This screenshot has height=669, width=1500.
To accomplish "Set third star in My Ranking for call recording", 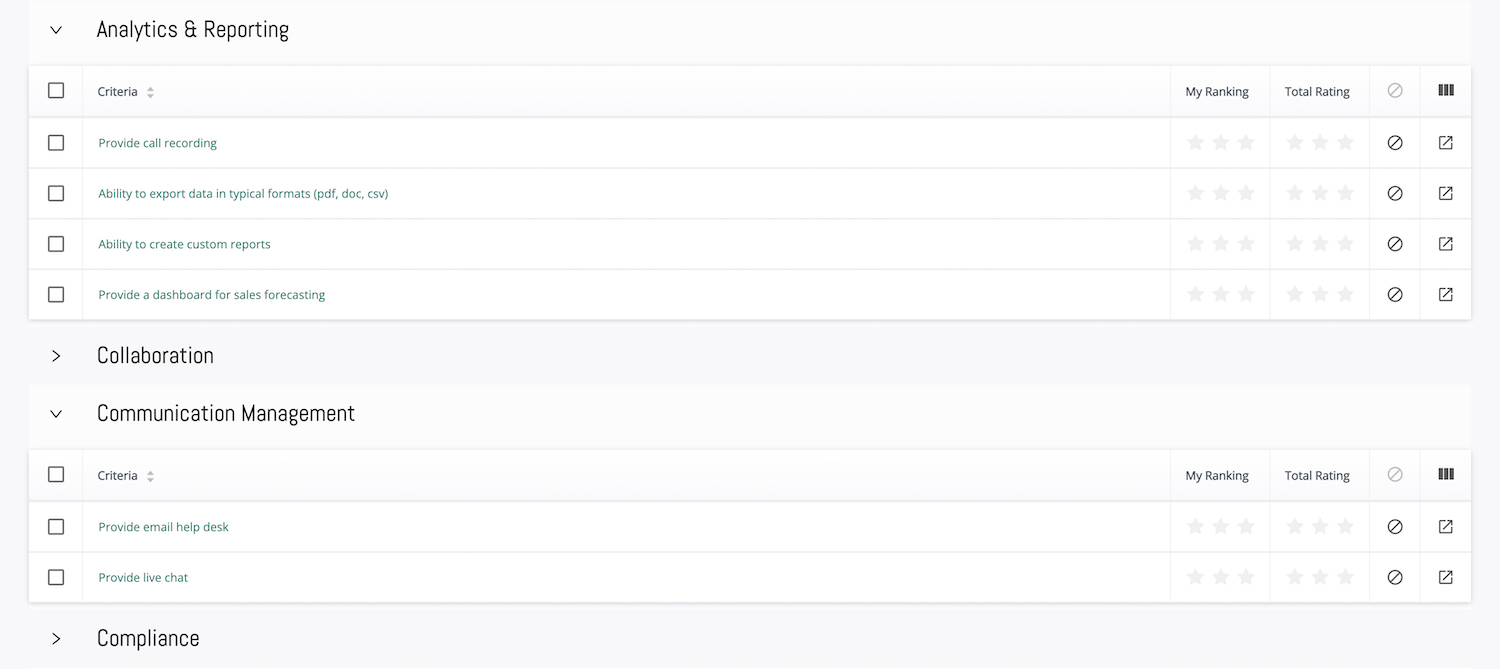I will tap(1246, 142).
